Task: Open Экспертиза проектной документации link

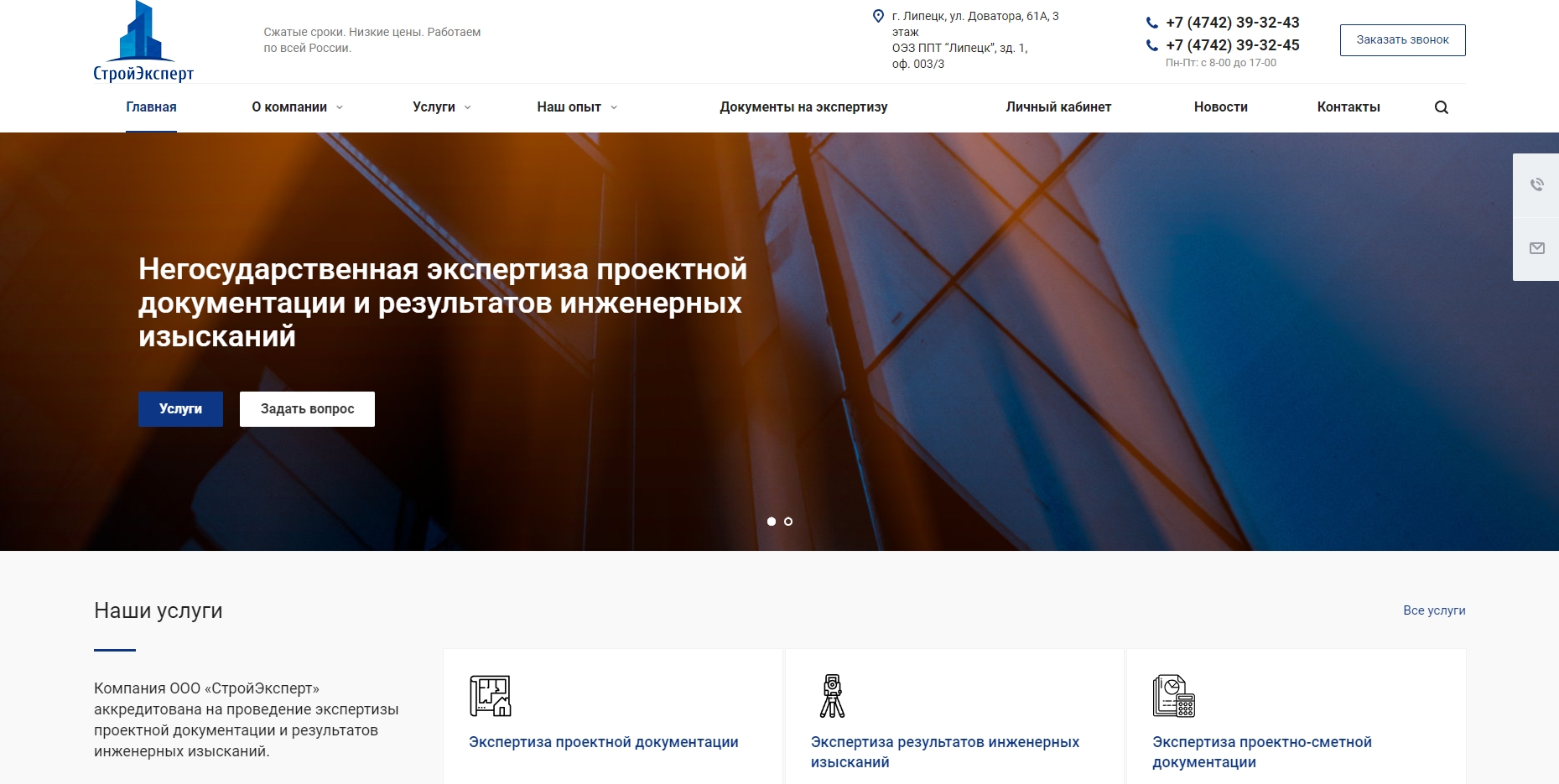Action: 604,742
